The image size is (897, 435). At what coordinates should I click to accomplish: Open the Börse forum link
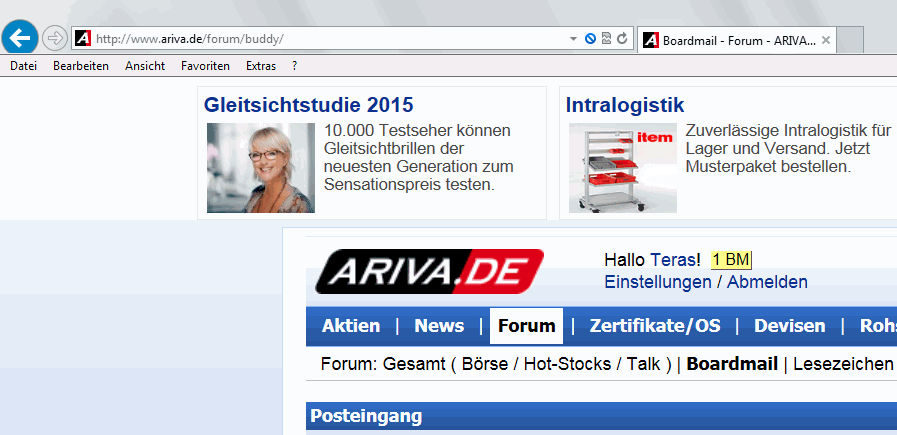coord(484,364)
